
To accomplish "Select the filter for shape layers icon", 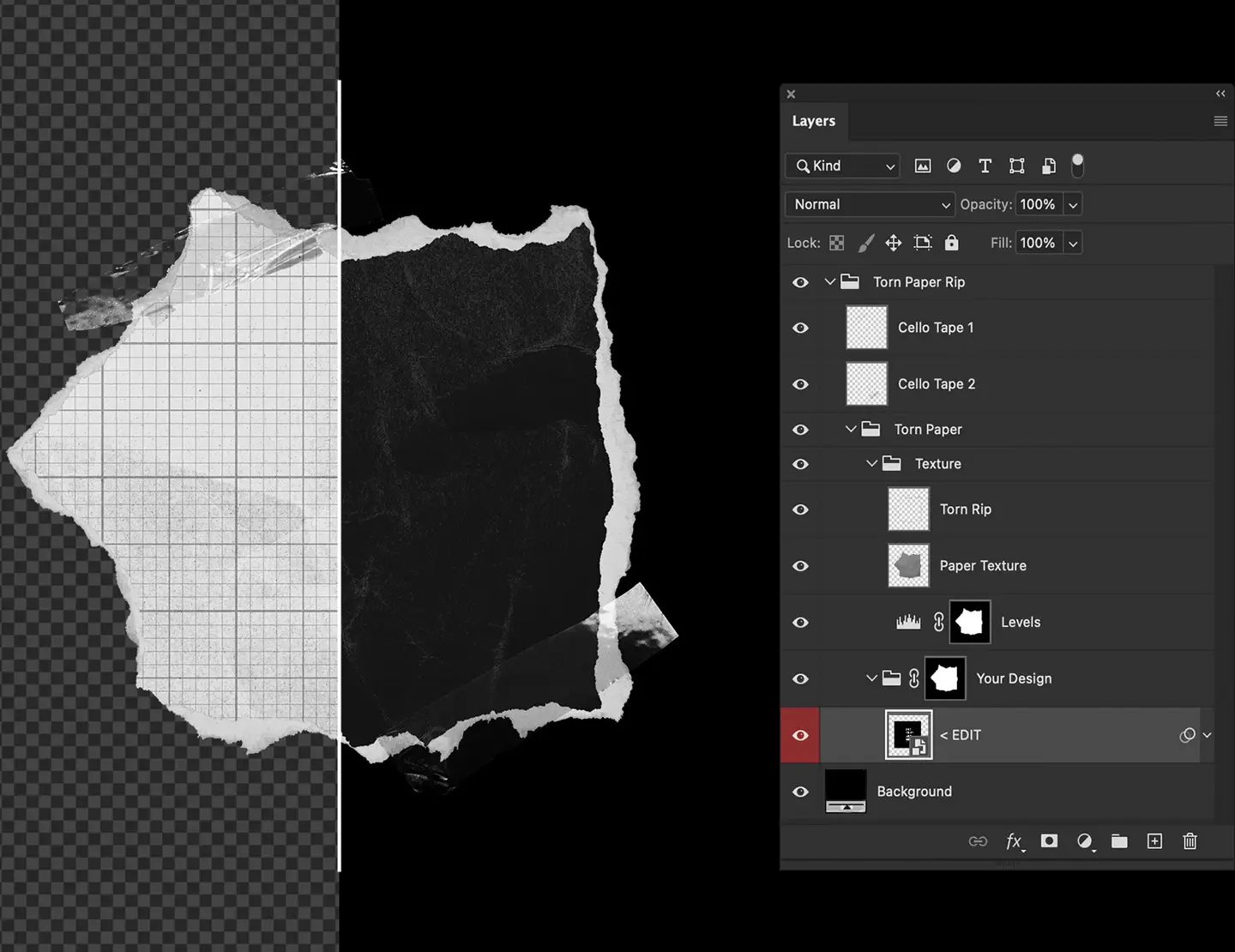I will pos(1016,166).
